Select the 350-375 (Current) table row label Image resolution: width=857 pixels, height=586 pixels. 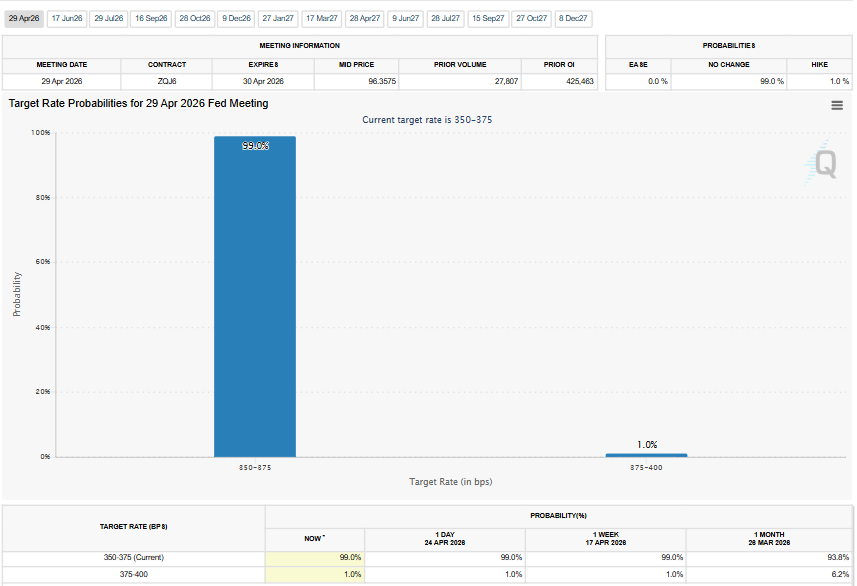(133, 557)
